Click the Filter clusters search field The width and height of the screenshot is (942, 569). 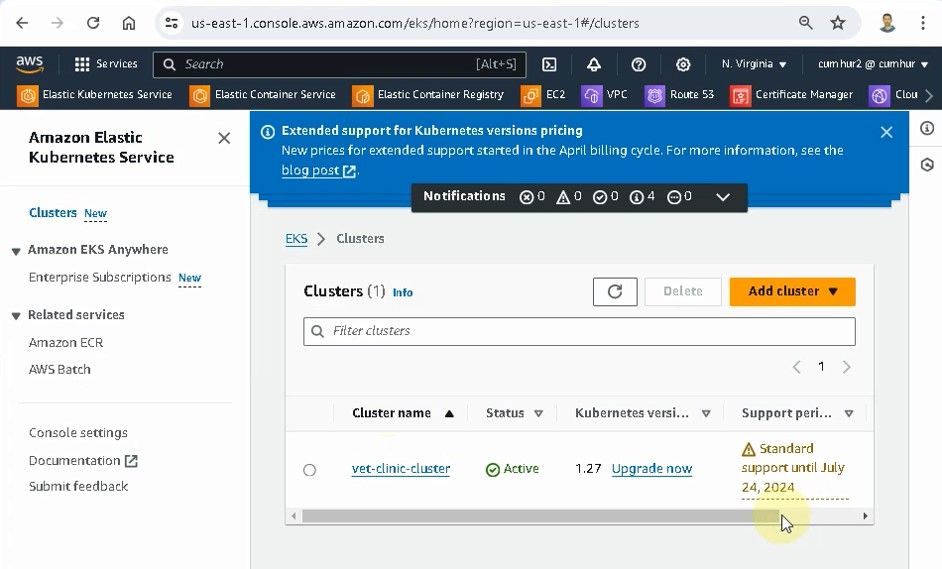(x=580, y=331)
